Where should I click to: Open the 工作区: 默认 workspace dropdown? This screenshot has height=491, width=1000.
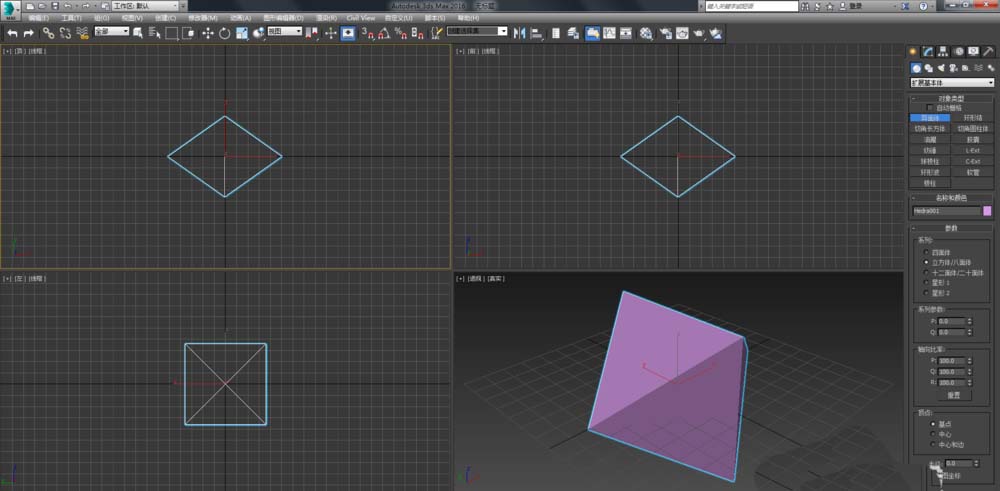pyautogui.click(x=146, y=6)
